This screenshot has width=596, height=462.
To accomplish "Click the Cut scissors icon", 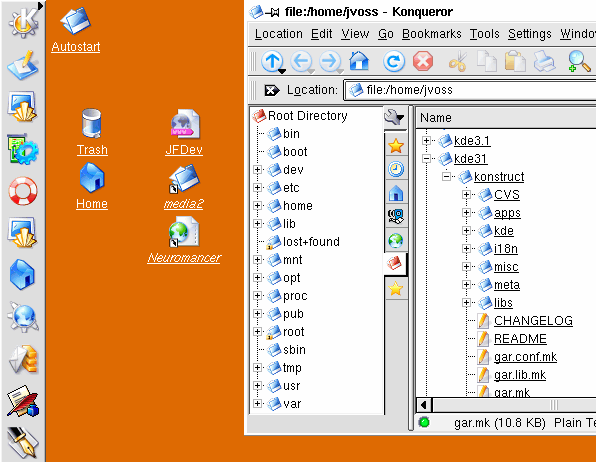I will pyautogui.click(x=458, y=61).
